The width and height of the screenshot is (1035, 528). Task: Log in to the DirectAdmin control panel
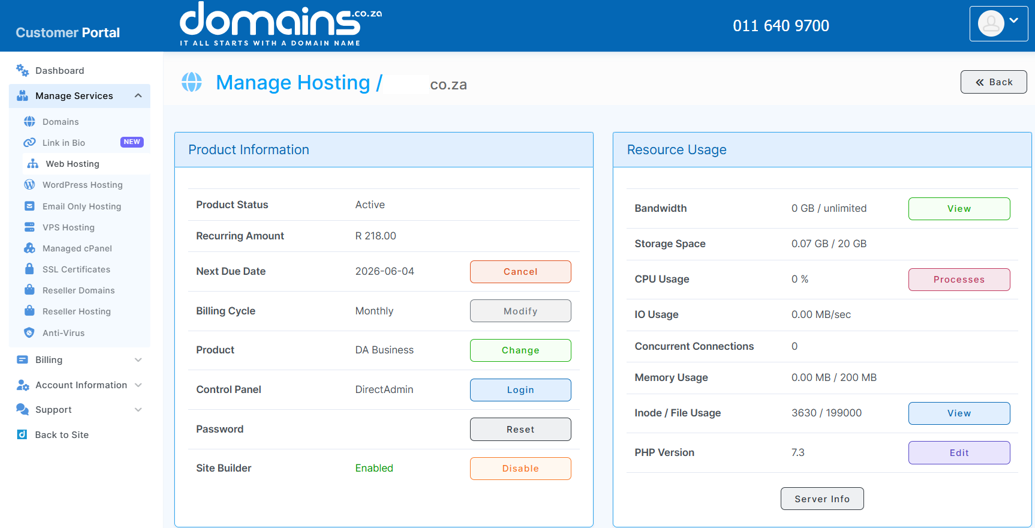tap(520, 390)
